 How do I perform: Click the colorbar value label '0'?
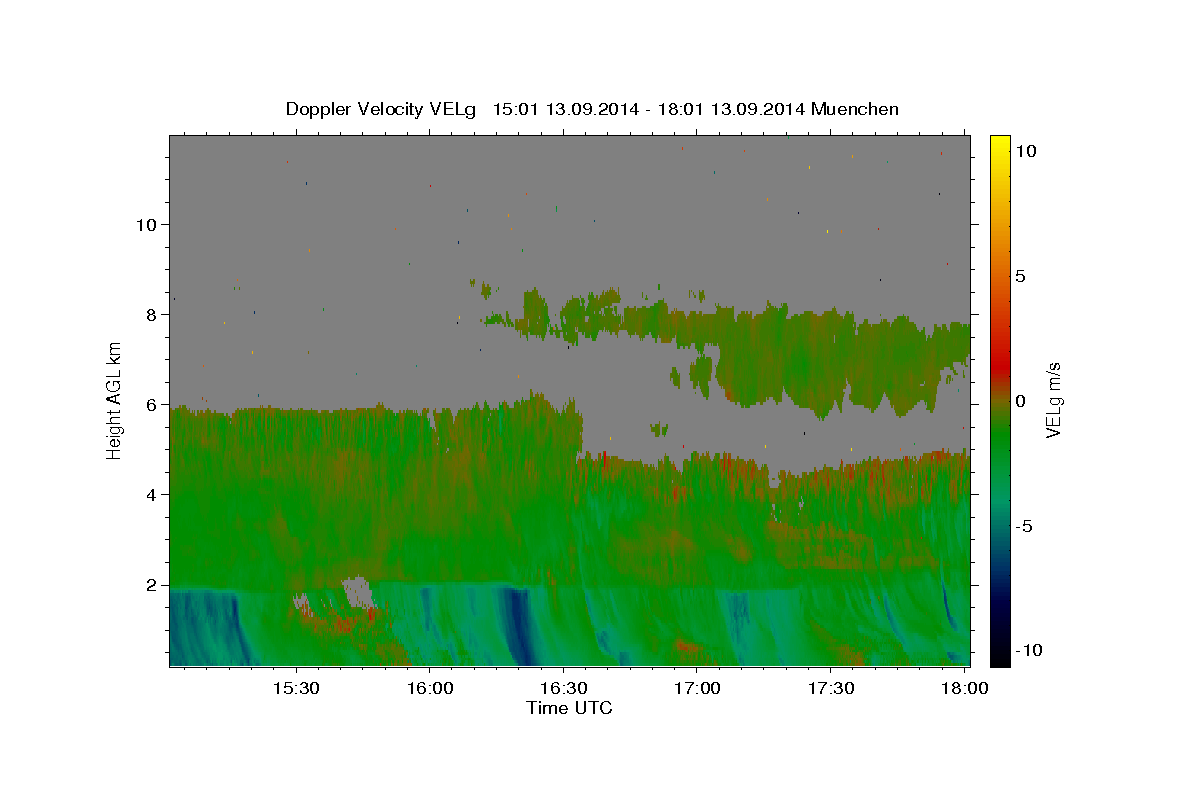click(1020, 401)
